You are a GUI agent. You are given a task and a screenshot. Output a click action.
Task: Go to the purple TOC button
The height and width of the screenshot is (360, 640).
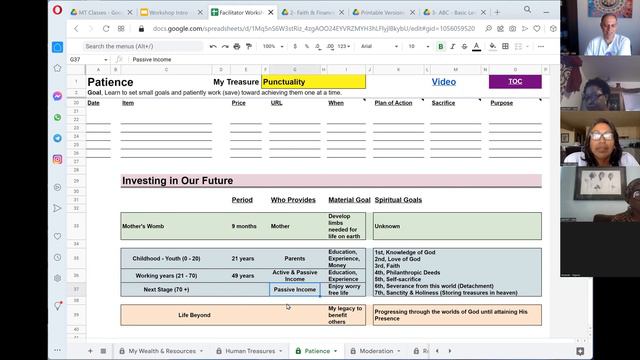515,82
